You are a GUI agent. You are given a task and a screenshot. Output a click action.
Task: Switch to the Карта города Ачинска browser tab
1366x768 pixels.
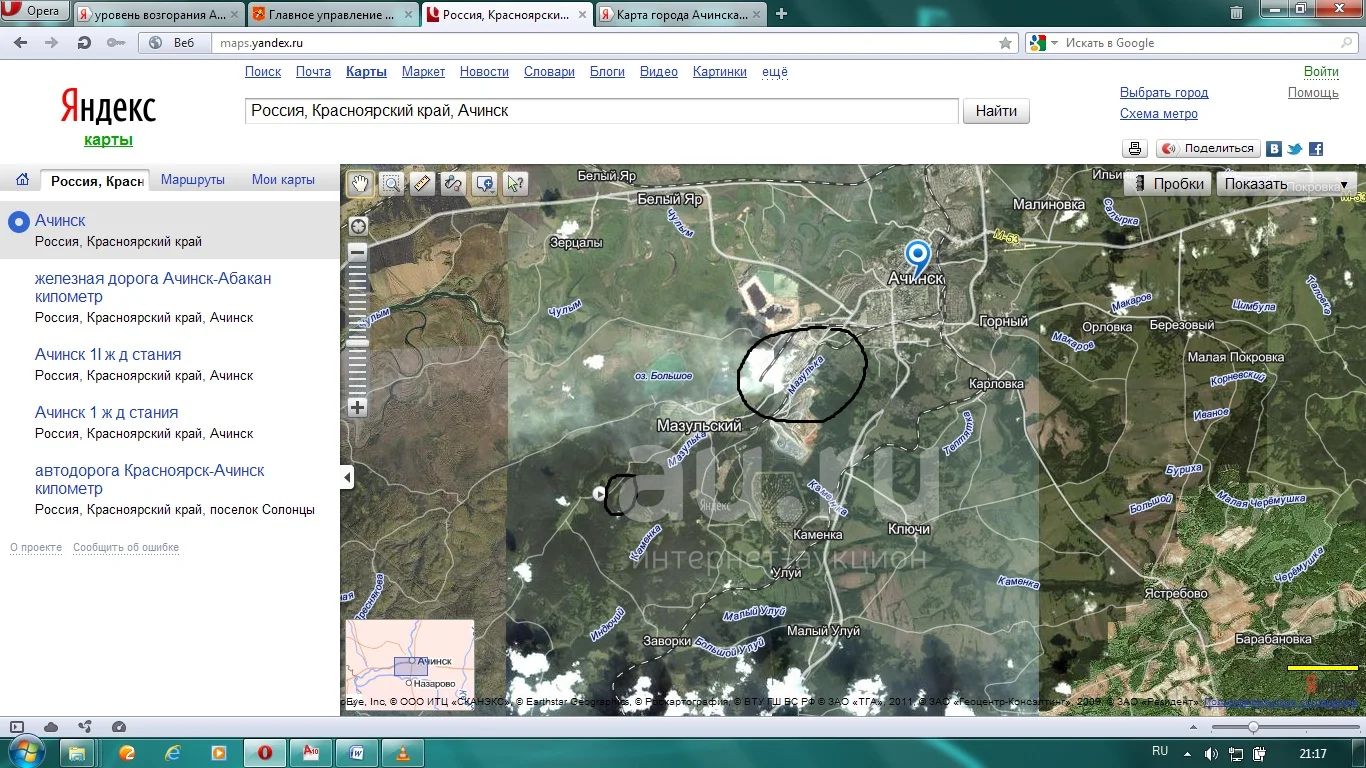click(x=681, y=14)
